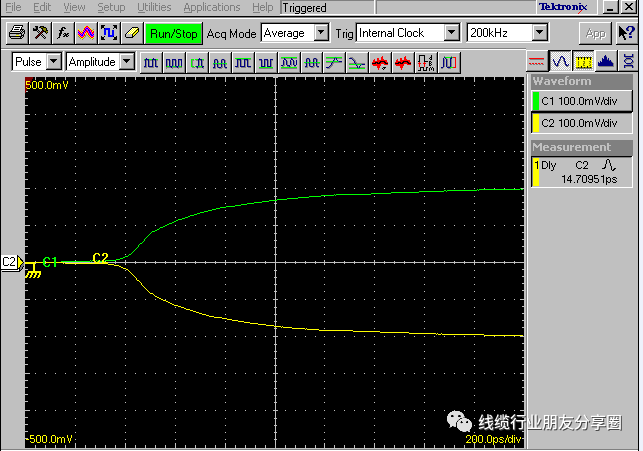643x451 pixels.
Task: Open the hammer and wrench setup tool
Action: 40,33
